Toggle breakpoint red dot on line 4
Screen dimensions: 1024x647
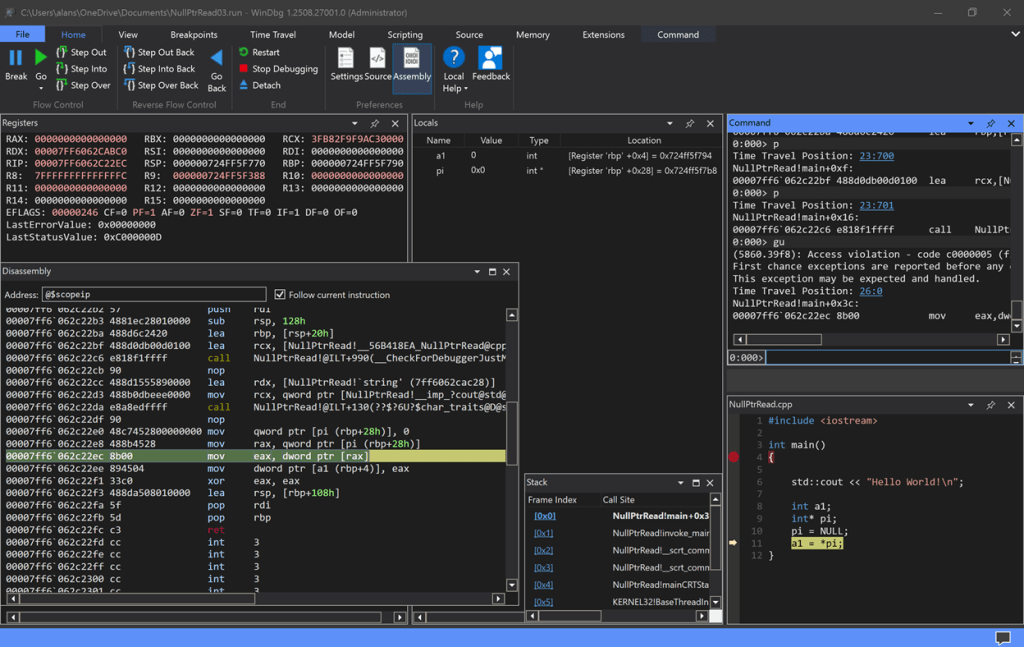point(734,457)
